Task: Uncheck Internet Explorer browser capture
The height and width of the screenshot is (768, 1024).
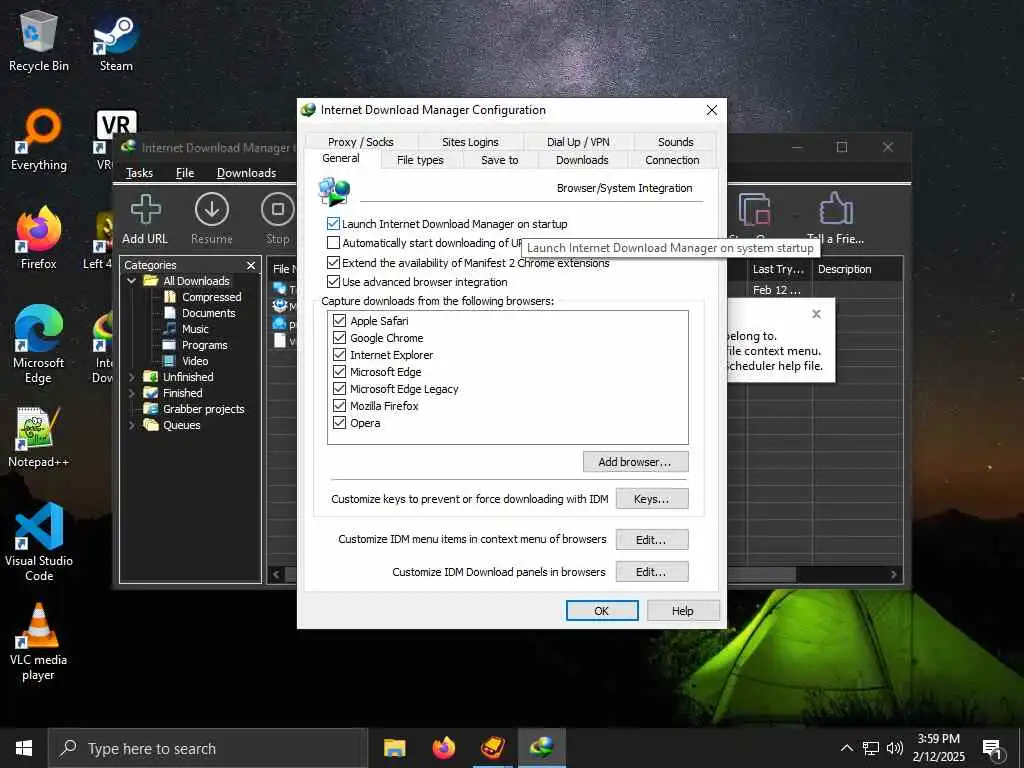Action: point(339,355)
